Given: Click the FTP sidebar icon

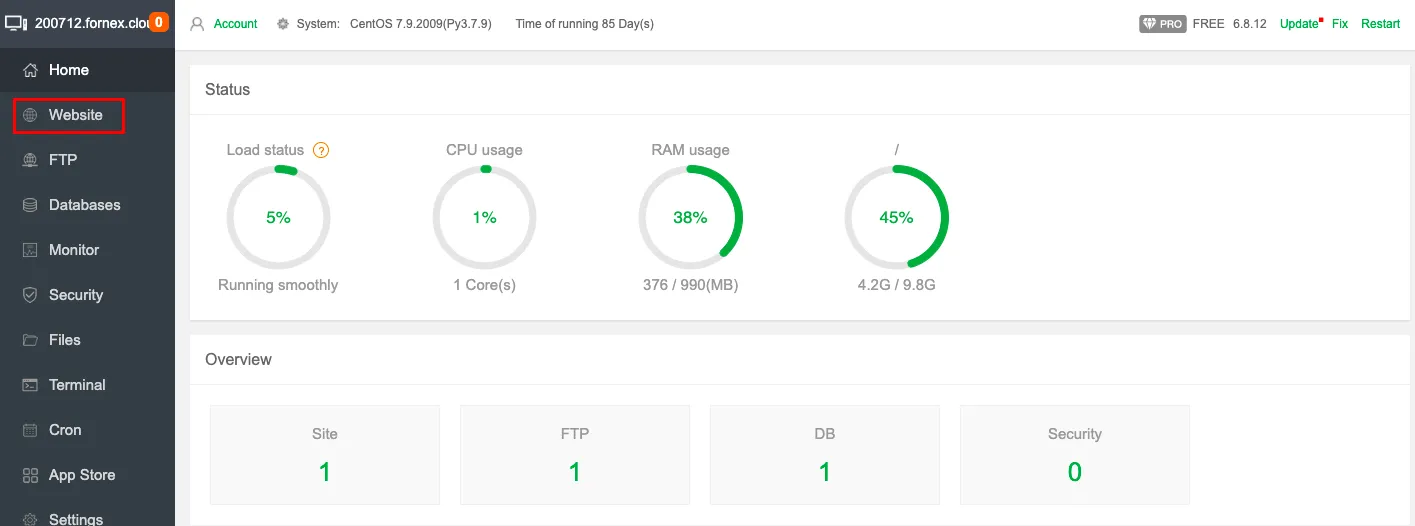Looking at the screenshot, I should point(30,160).
